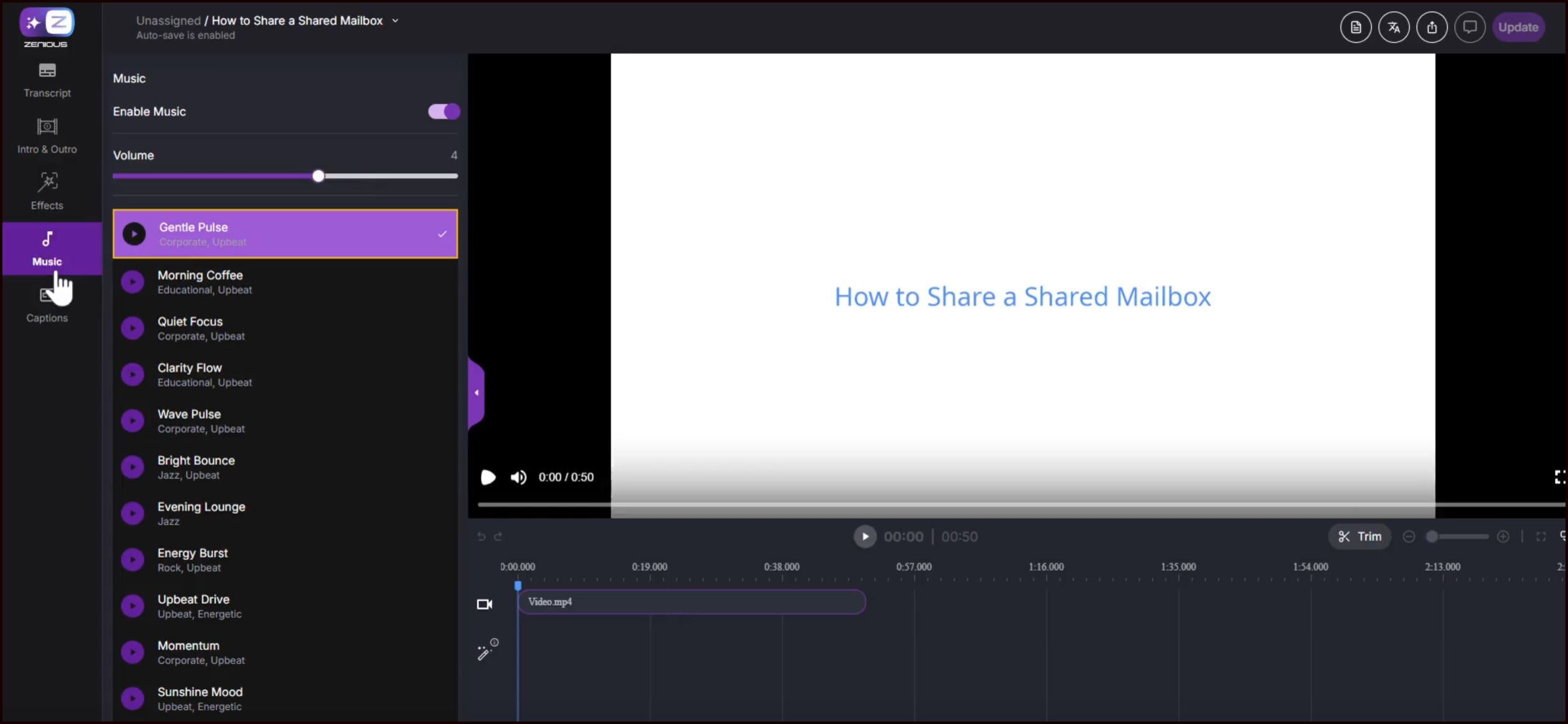The image size is (1568, 724).
Task: Click the share export icon in header
Action: 1432,27
